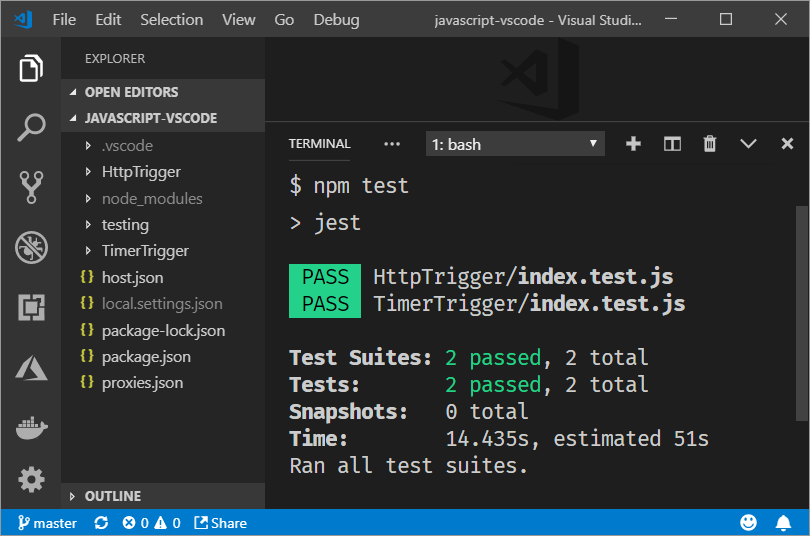Open the Search view in activity bar
The width and height of the screenshot is (810, 536).
[31, 128]
